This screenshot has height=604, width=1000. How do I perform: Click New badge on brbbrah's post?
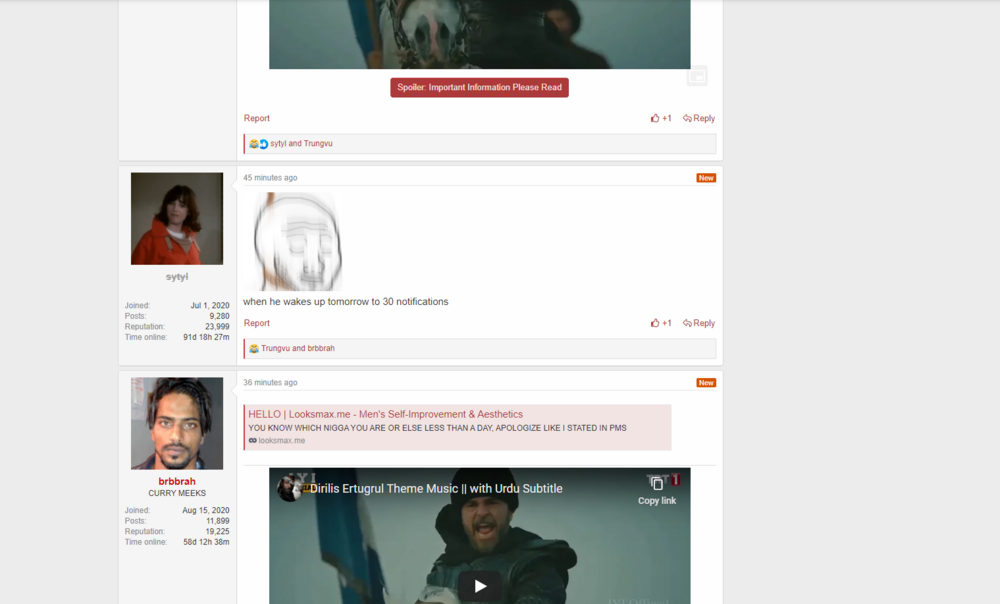pos(706,383)
